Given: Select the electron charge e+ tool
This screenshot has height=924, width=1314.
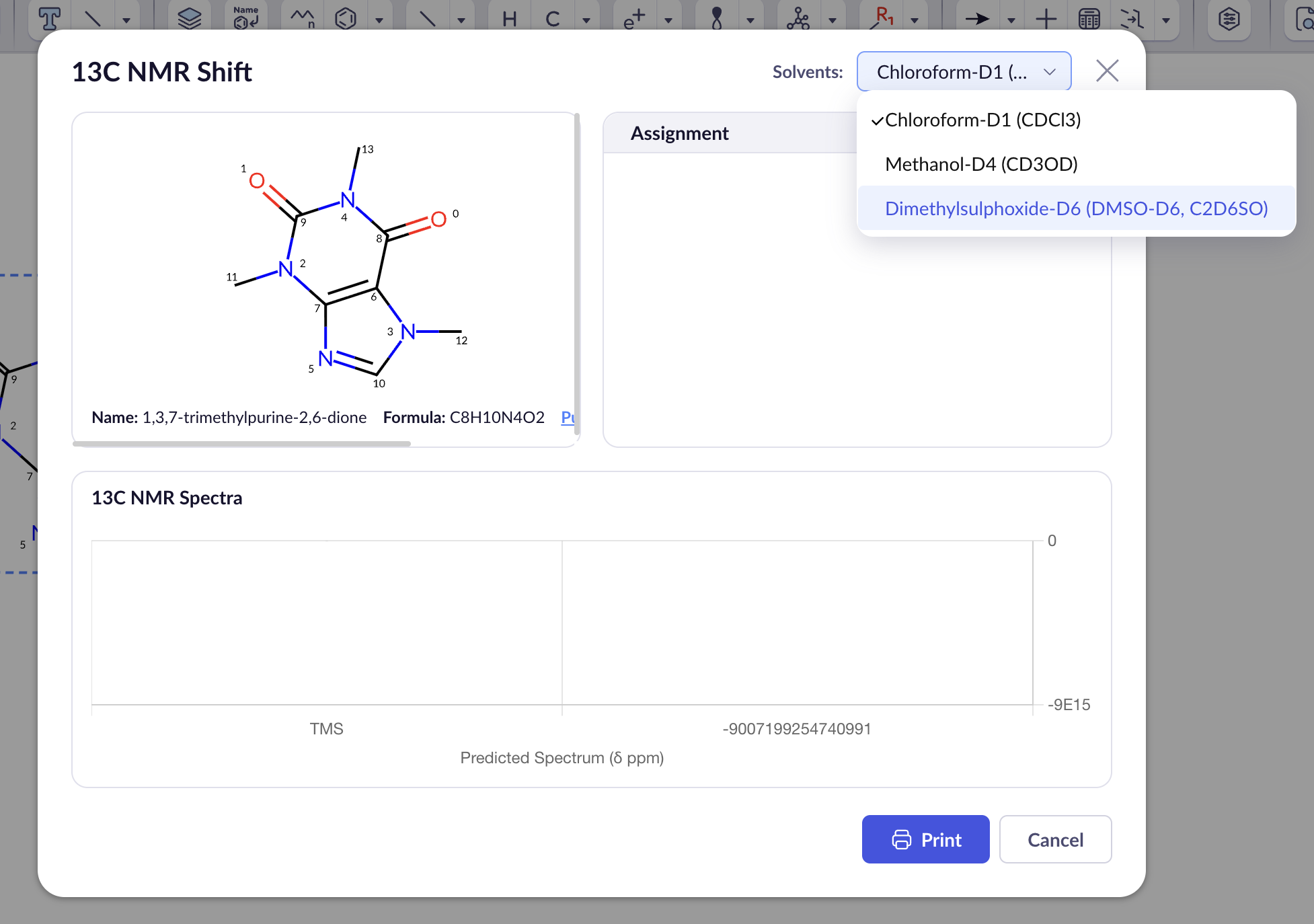Looking at the screenshot, I should point(633,19).
